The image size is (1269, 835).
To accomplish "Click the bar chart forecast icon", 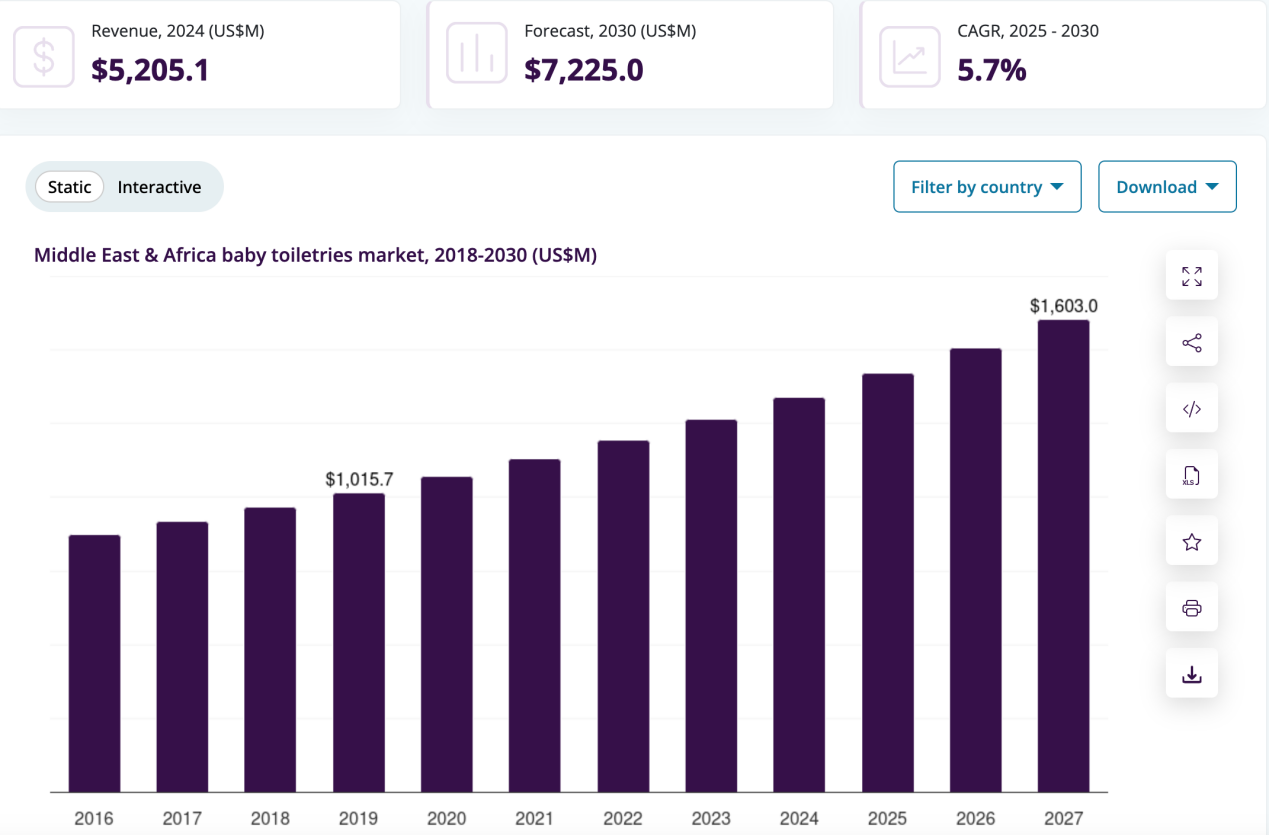I will coord(477,56).
